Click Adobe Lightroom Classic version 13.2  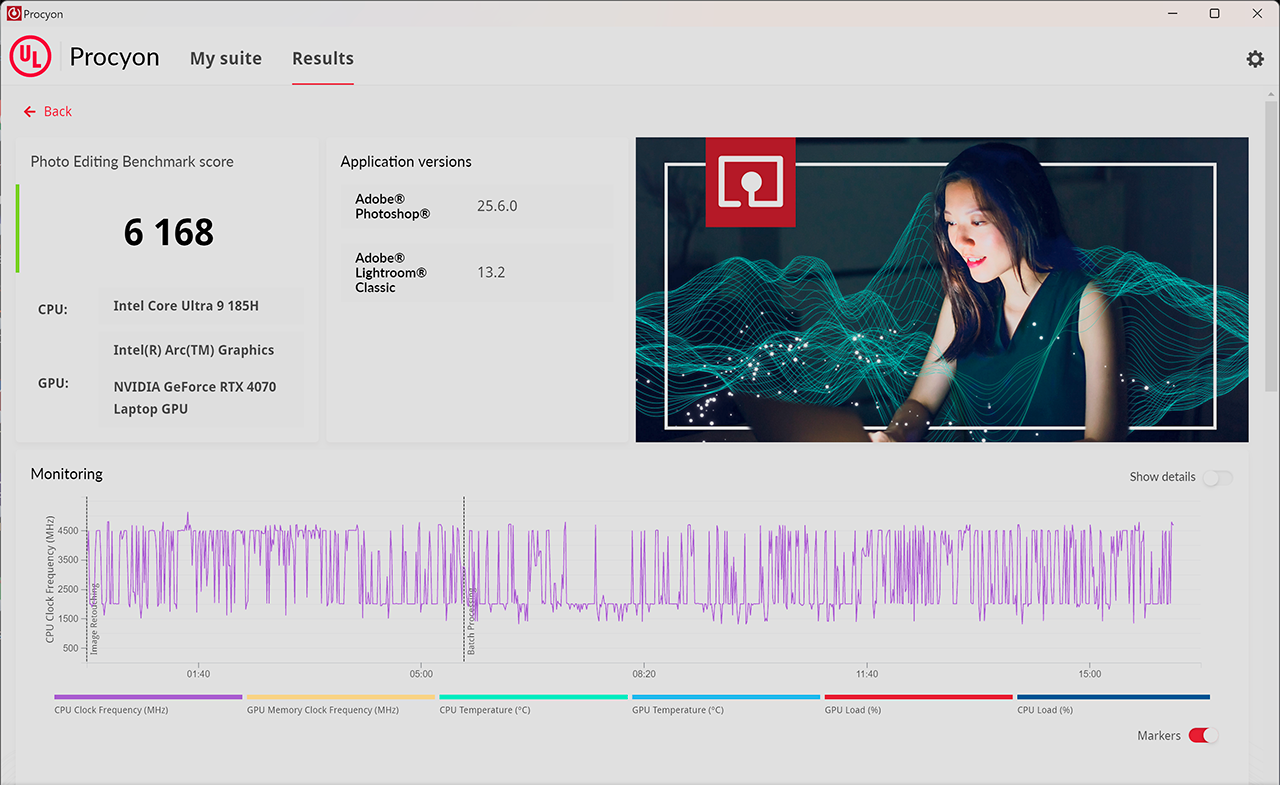pyautogui.click(x=491, y=272)
